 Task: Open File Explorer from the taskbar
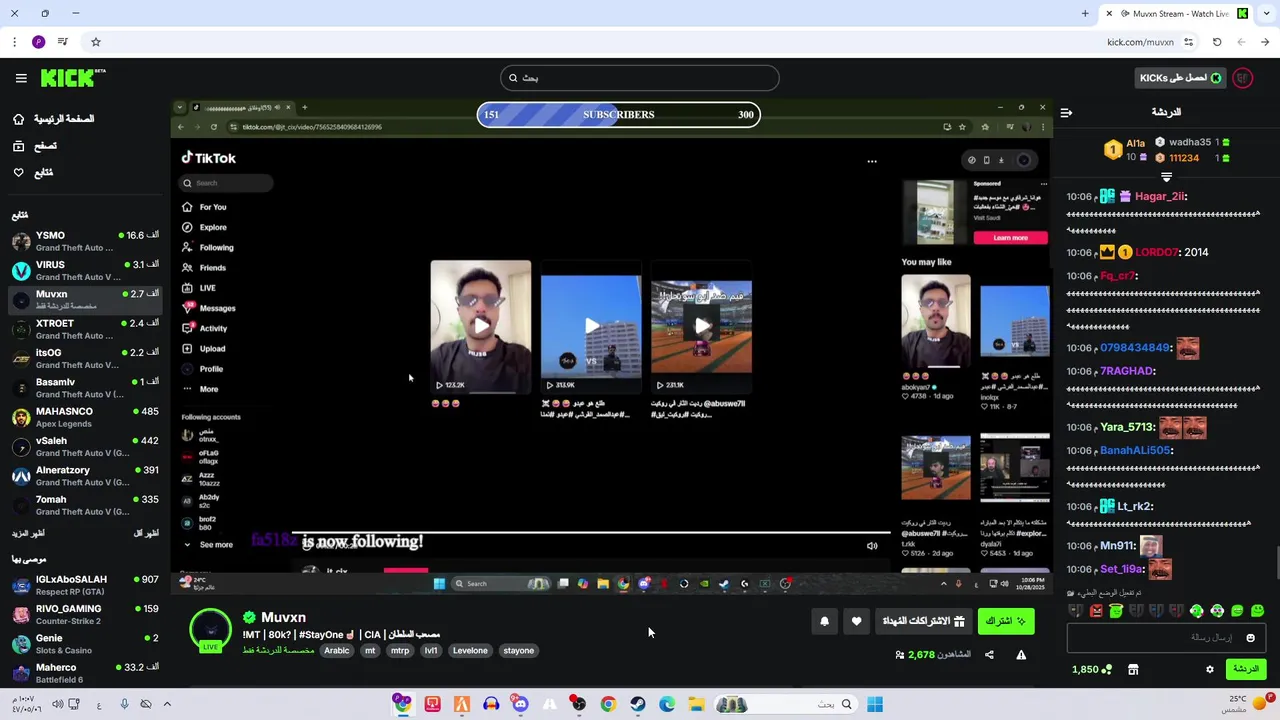click(x=696, y=704)
